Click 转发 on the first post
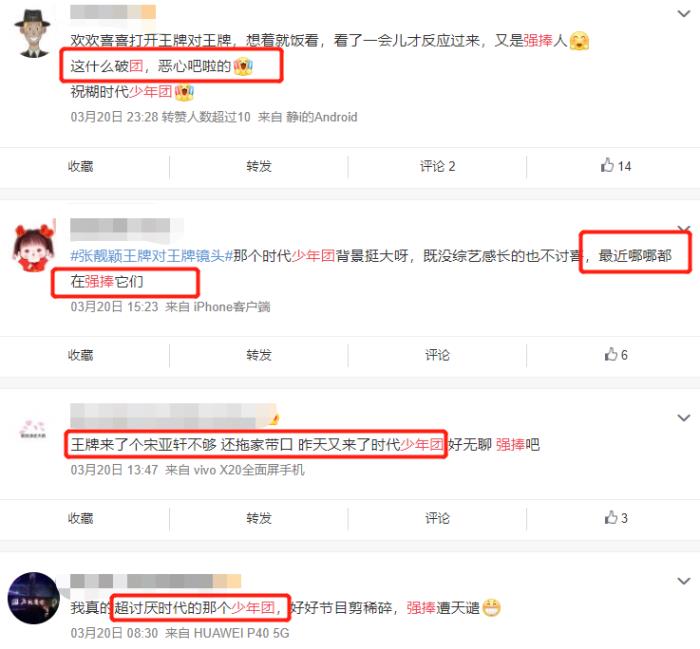Image resolution: width=700 pixels, height=649 pixels. (259, 166)
